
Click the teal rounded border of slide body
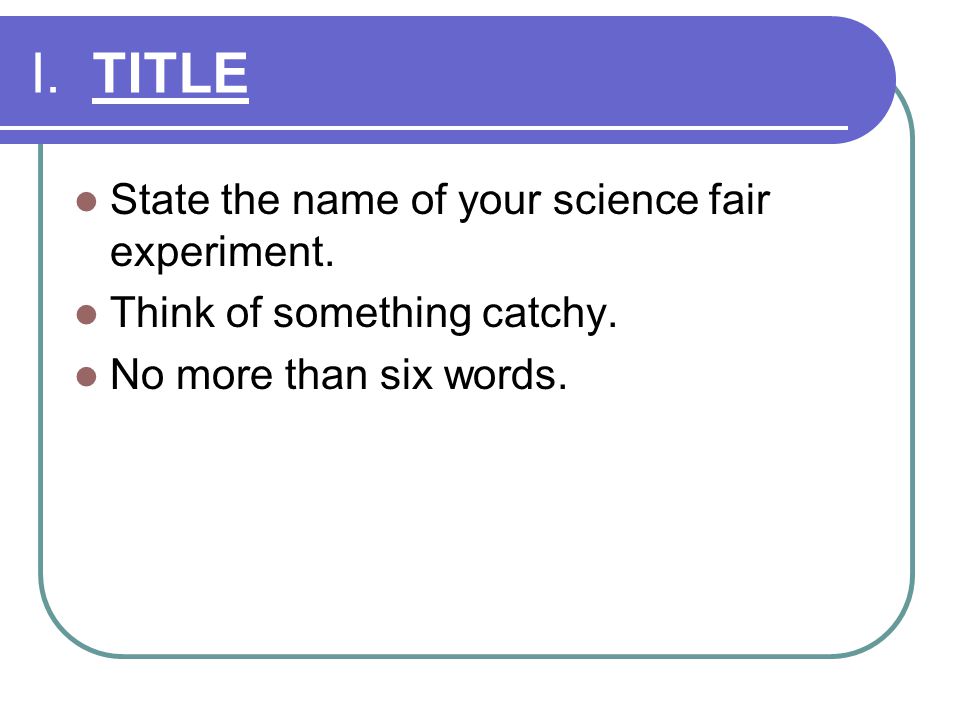click(x=912, y=367)
